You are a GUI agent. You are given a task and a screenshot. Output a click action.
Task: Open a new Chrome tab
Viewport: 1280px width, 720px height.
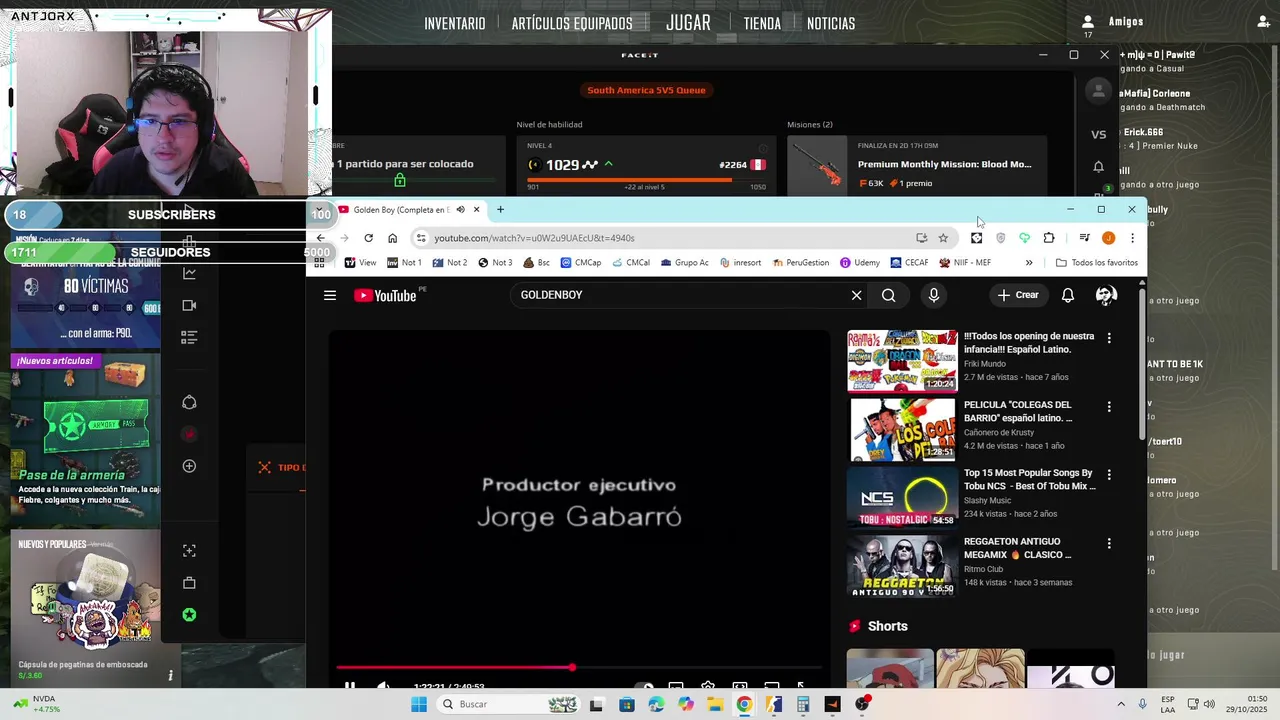point(500,210)
